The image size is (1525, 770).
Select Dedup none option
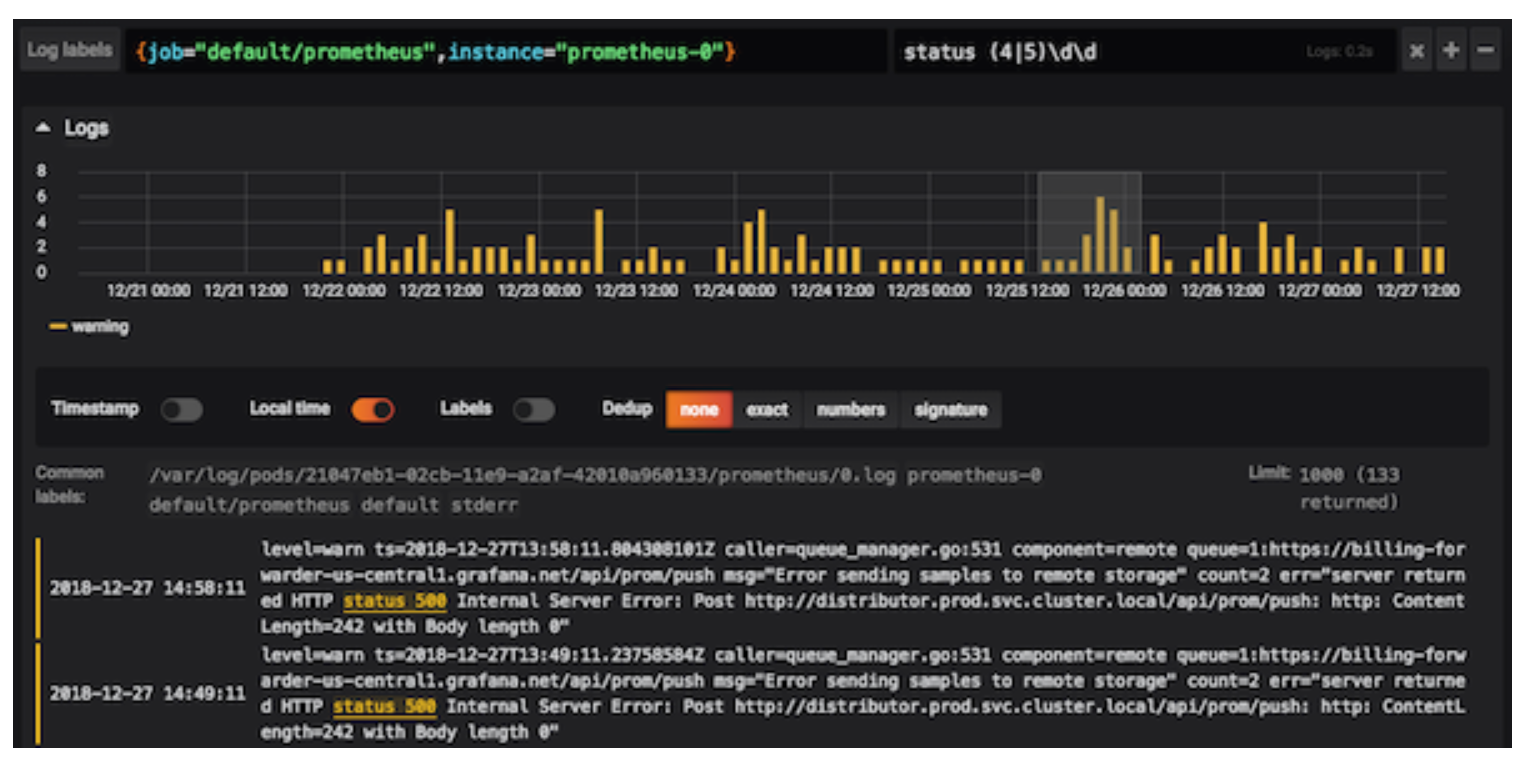699,410
